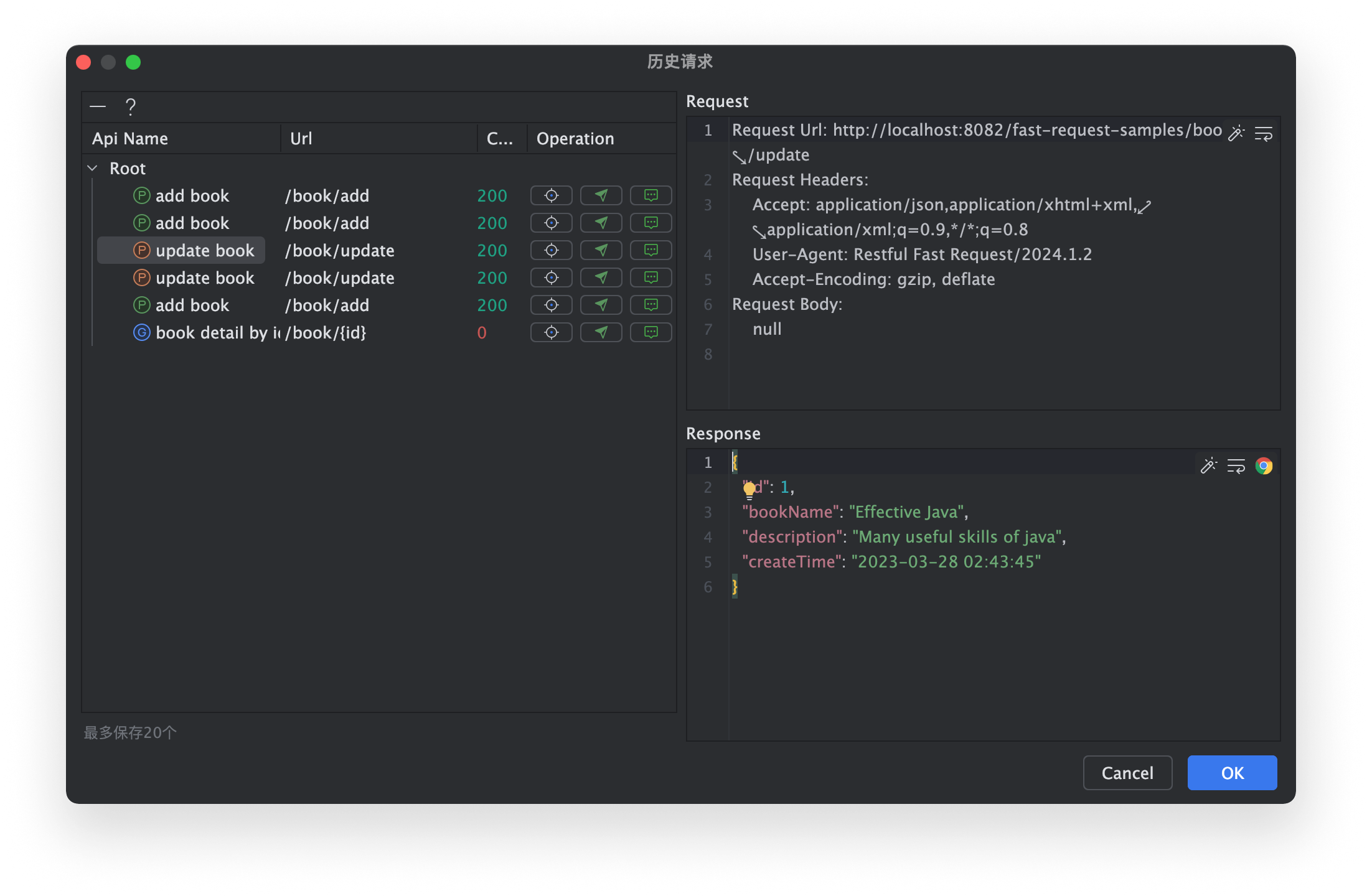This screenshot has height=896, width=1367.
Task: Click the lightbulb hint in Response editor
Action: pos(749,489)
